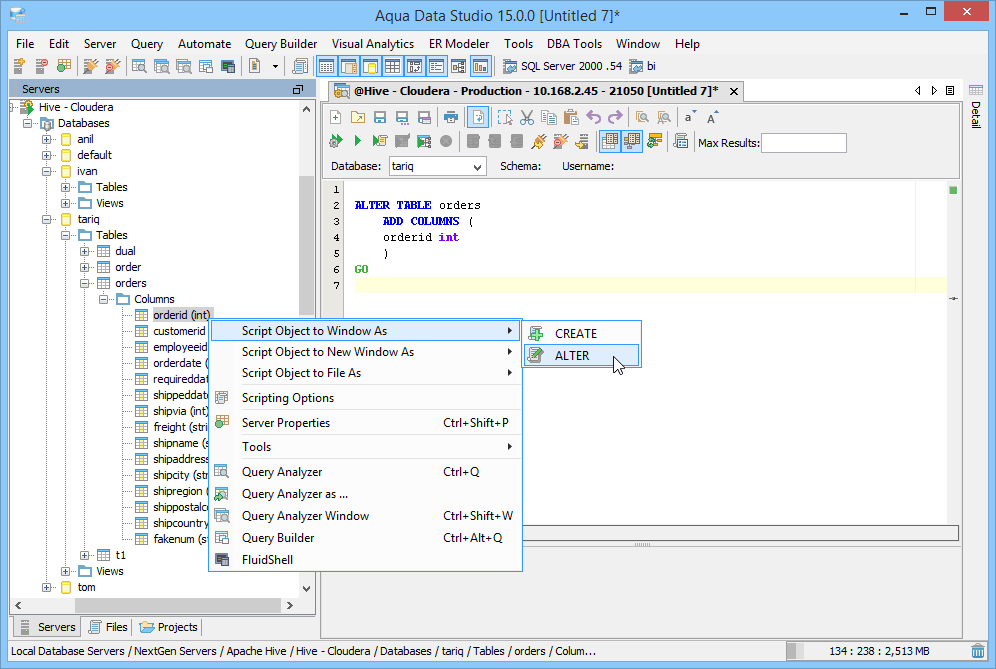Show previous tab with left arrow
Image resolution: width=996 pixels, height=669 pixels.
pyautogui.click(x=917, y=91)
